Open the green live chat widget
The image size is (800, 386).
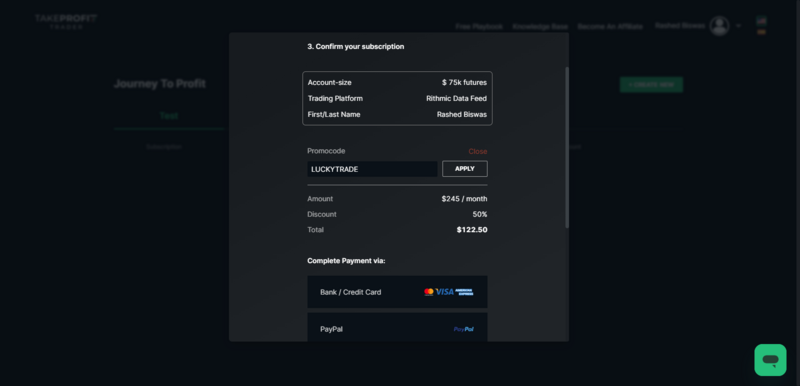point(770,360)
